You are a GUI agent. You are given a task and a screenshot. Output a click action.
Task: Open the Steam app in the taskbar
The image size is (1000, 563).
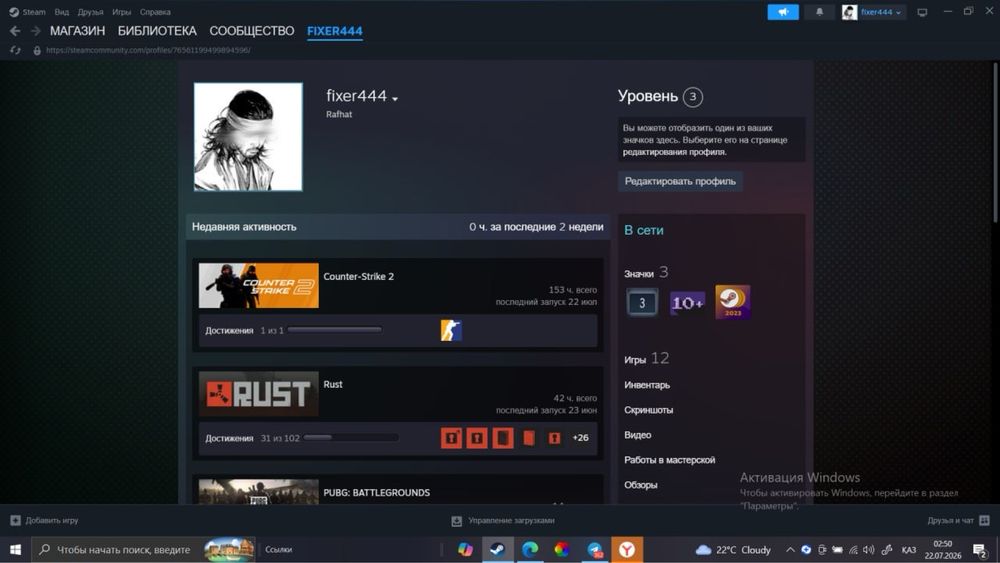[497, 549]
